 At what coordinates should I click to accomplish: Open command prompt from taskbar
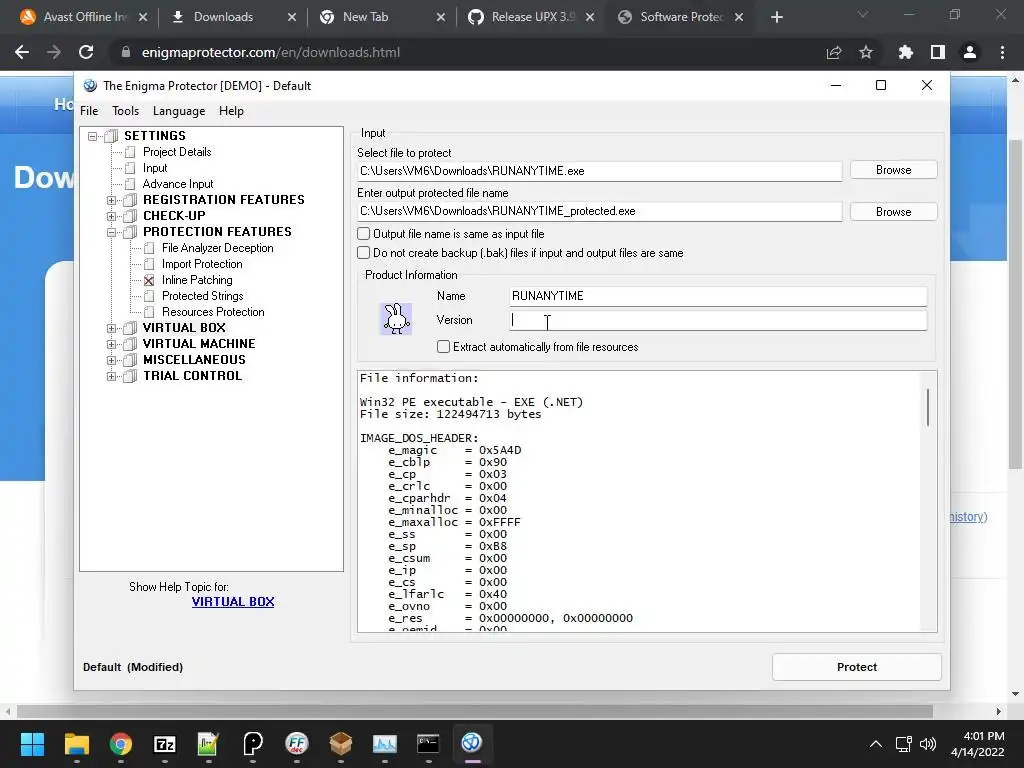click(x=428, y=743)
